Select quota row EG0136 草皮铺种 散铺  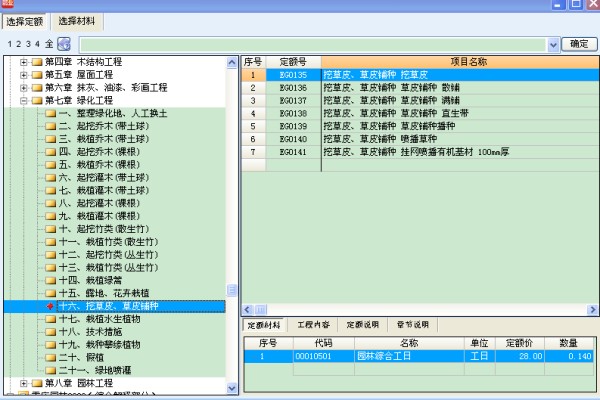[420, 88]
